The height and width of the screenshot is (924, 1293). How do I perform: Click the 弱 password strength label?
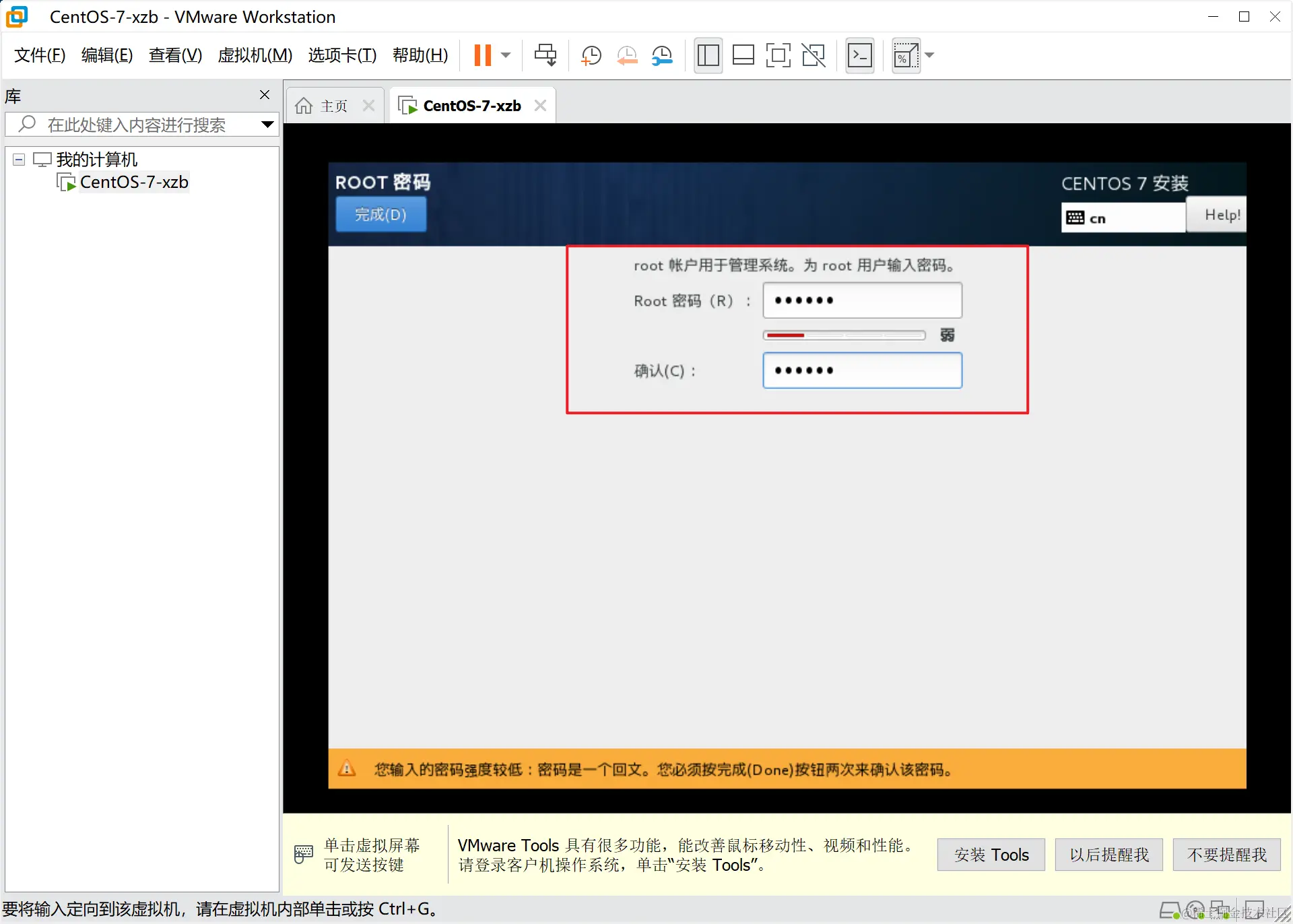(x=948, y=335)
